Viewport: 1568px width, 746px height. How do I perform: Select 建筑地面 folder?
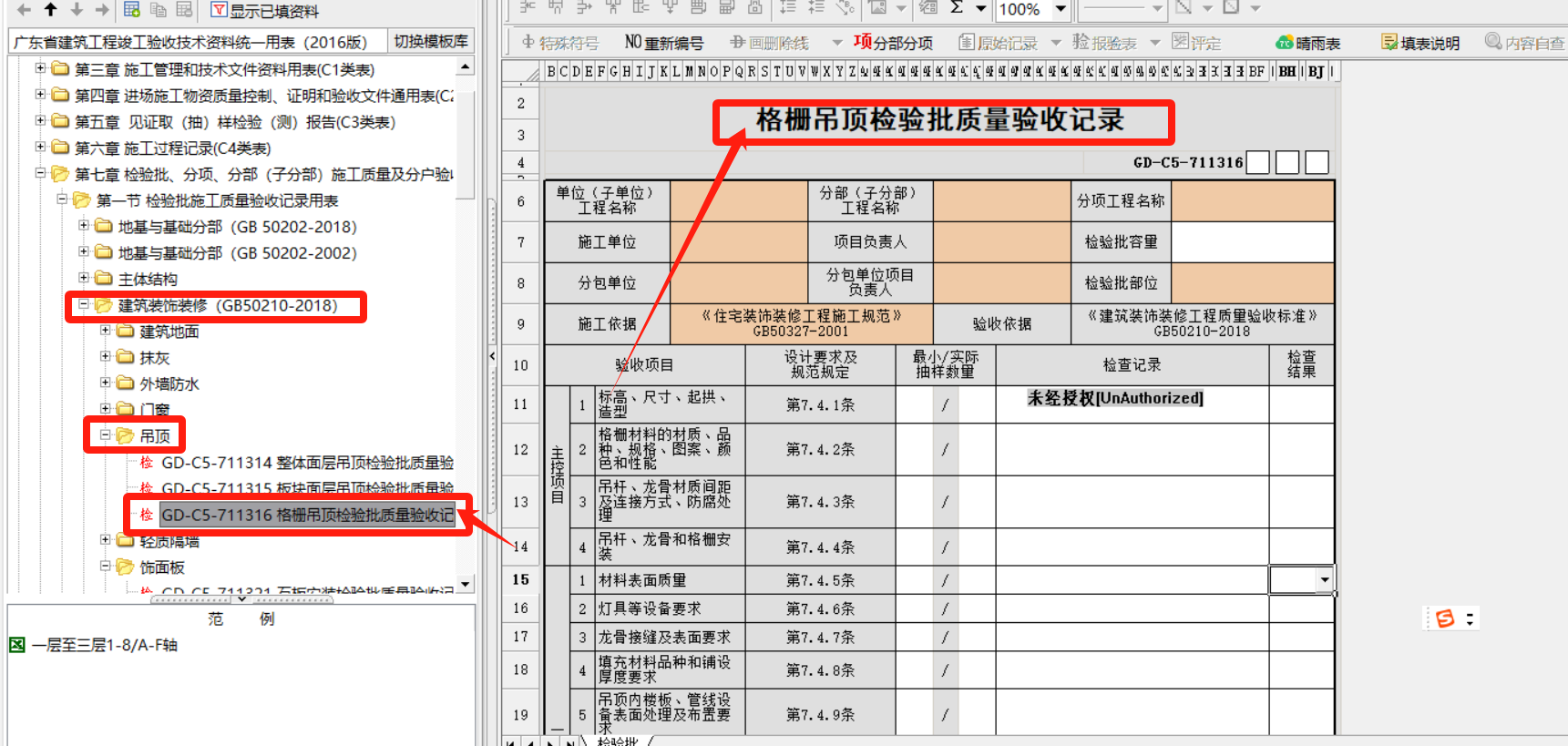pos(169,332)
